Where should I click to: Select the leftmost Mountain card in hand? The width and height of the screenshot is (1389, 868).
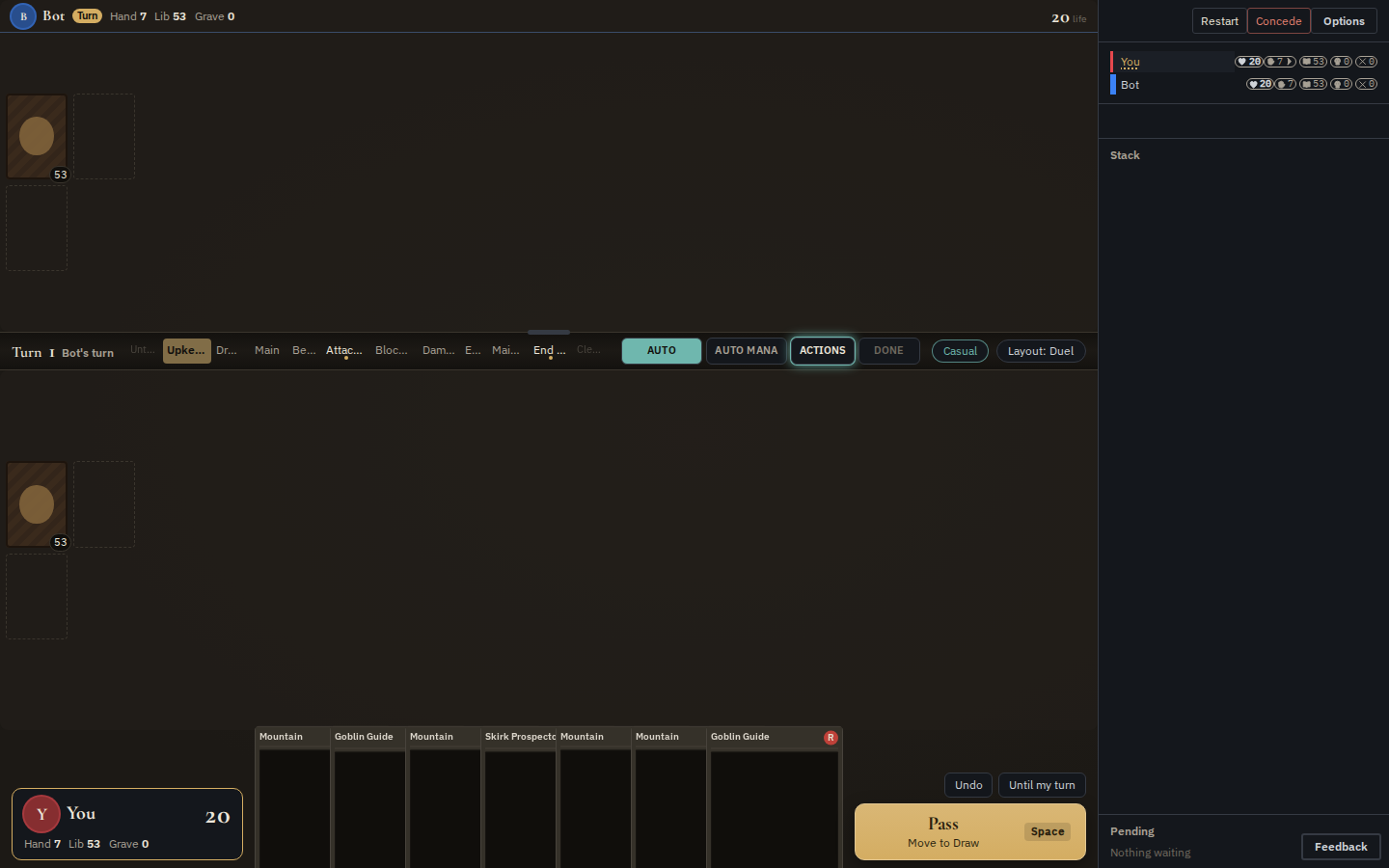tap(294, 798)
